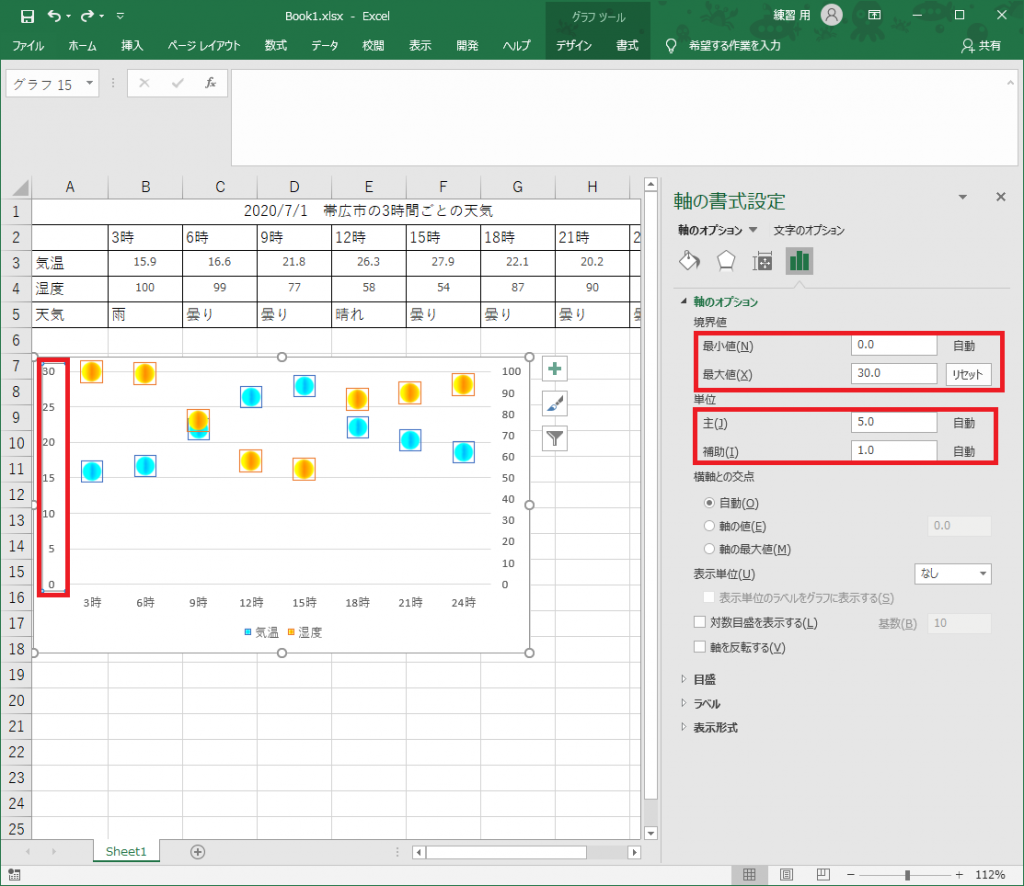Image resolution: width=1024 pixels, height=886 pixels.
Task: Switch to the 挿入 ribbon tab
Action: [x=132, y=46]
